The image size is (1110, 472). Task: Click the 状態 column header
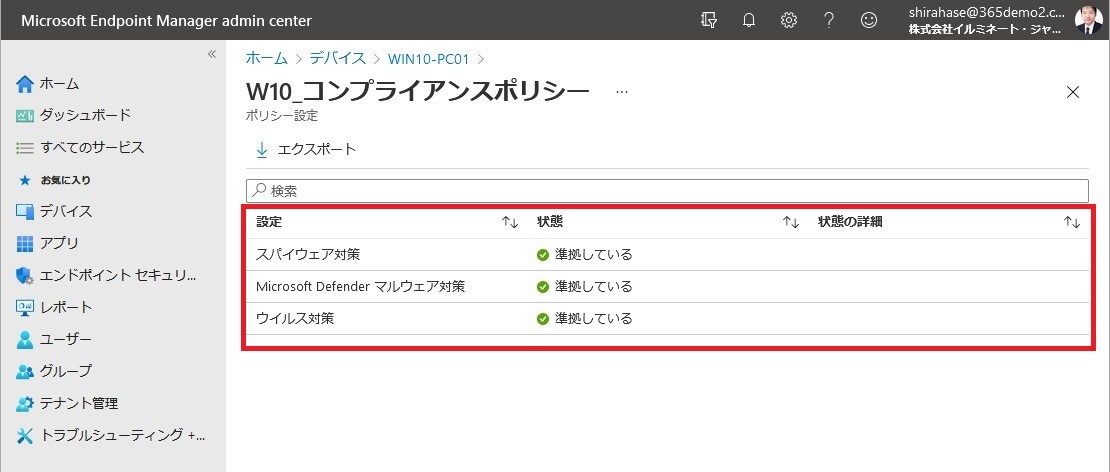click(550, 221)
